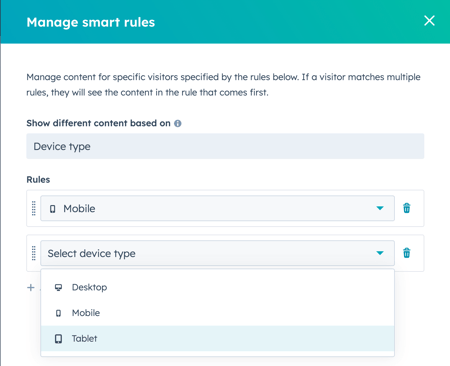Click the Rules heading
This screenshot has height=366, width=450.
38,180
